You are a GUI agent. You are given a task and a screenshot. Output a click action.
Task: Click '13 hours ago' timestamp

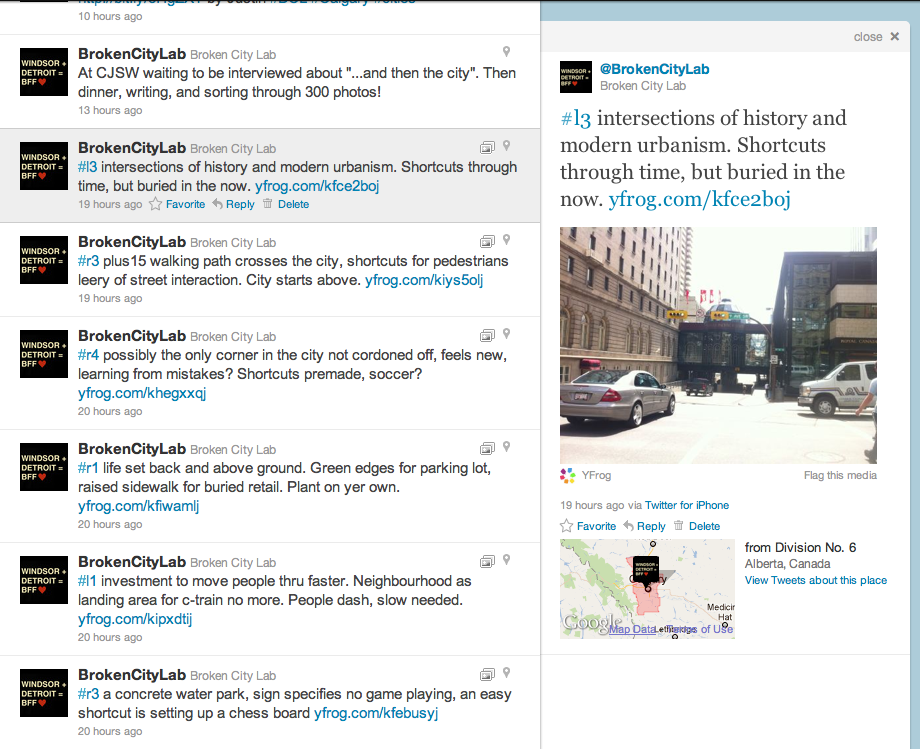(110, 110)
